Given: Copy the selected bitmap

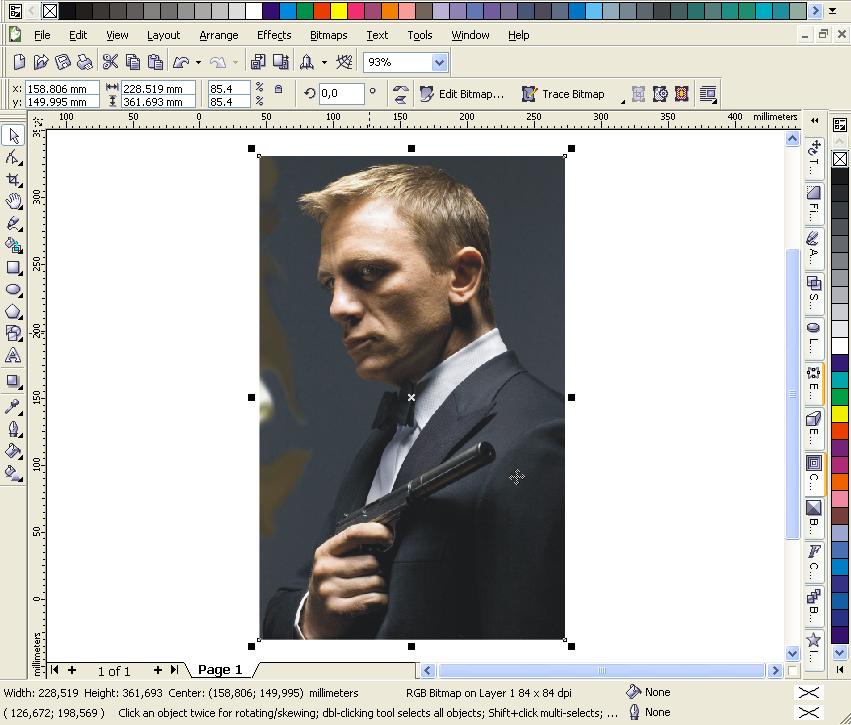Looking at the screenshot, I should (132, 62).
